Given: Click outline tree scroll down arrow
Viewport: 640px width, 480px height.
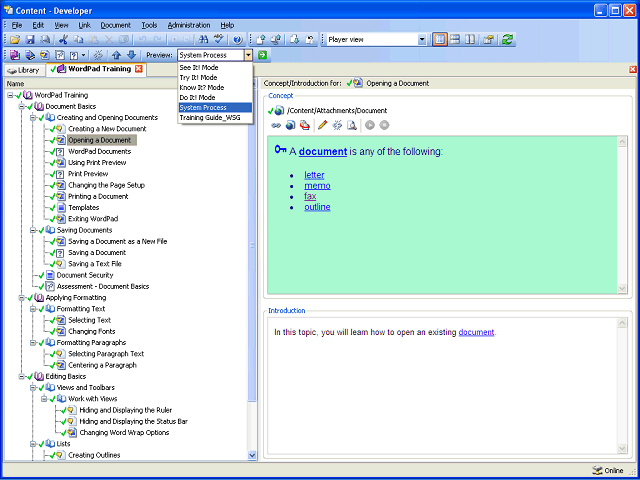Looking at the screenshot, I should coord(252,455).
